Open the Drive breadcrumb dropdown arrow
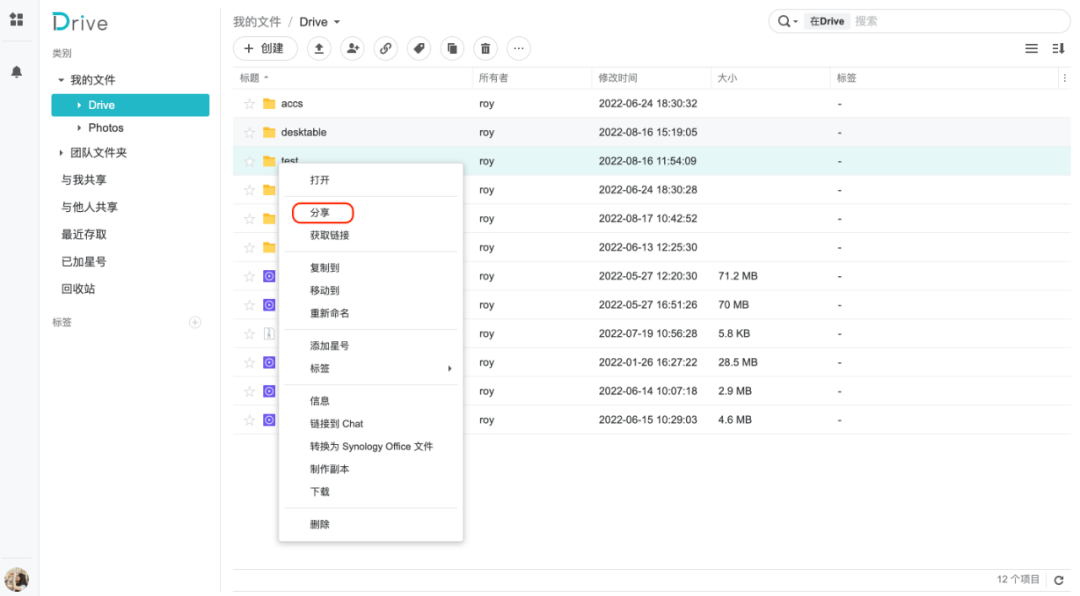The width and height of the screenshot is (1080, 596). point(337,22)
